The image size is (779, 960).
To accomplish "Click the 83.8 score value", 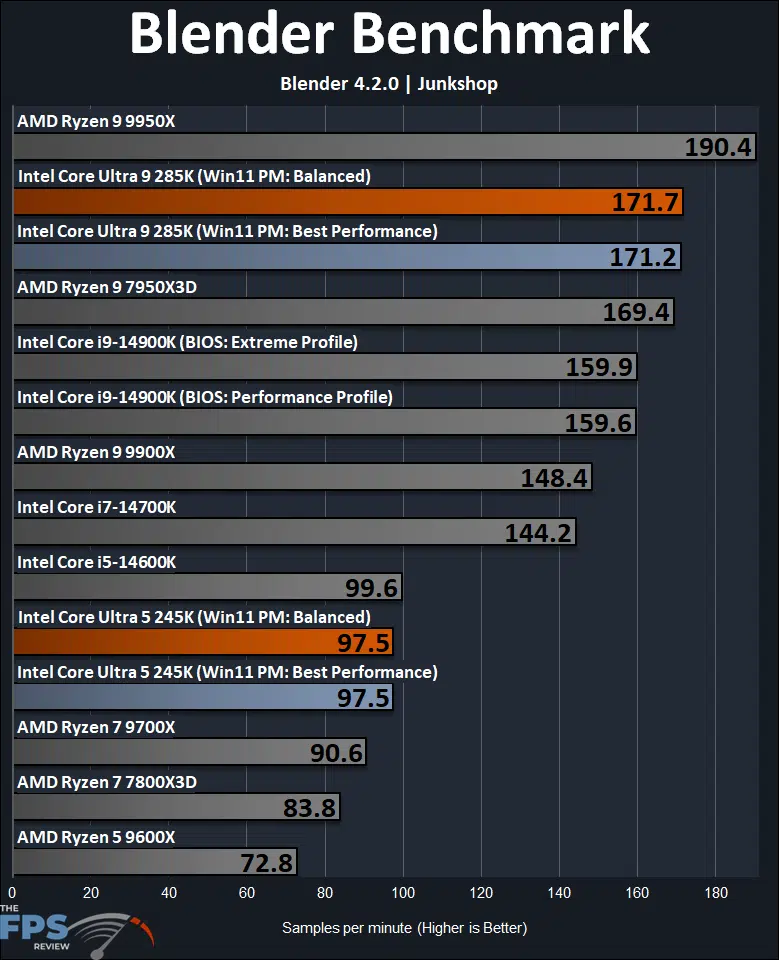I will point(310,808).
